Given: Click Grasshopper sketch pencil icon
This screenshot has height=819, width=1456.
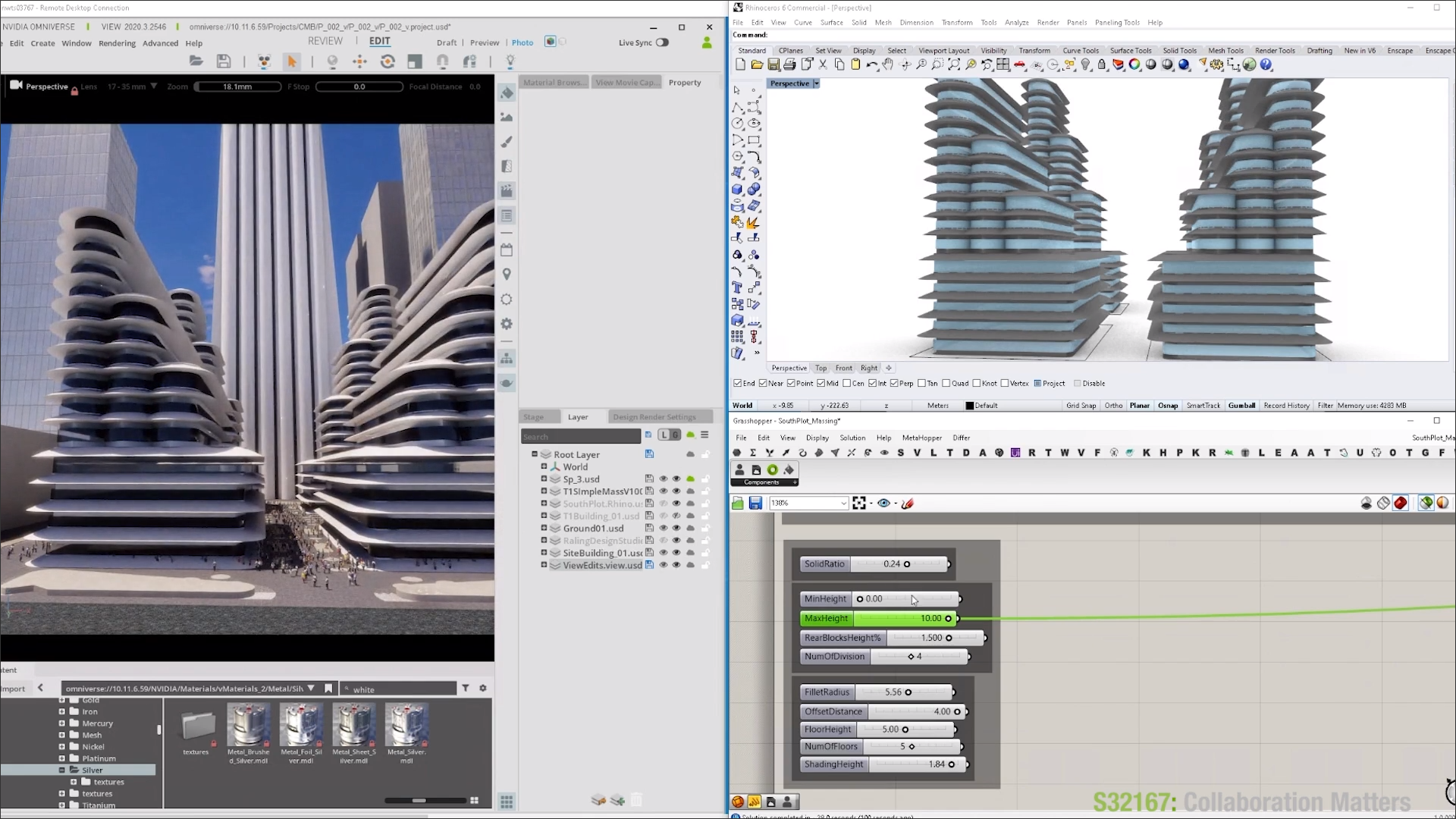Looking at the screenshot, I should click(x=908, y=504).
